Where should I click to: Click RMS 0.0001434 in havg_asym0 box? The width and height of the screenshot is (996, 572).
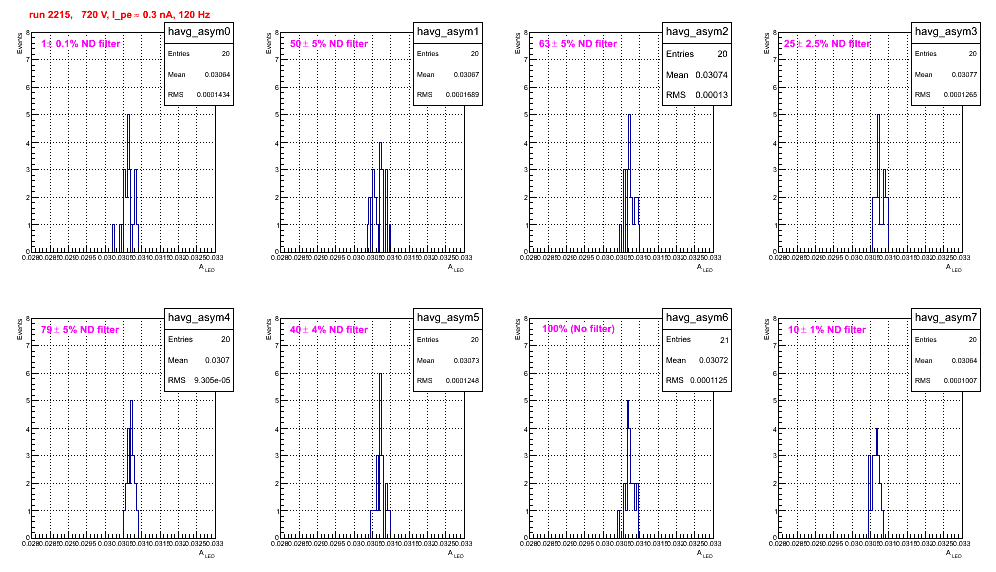tap(199, 95)
